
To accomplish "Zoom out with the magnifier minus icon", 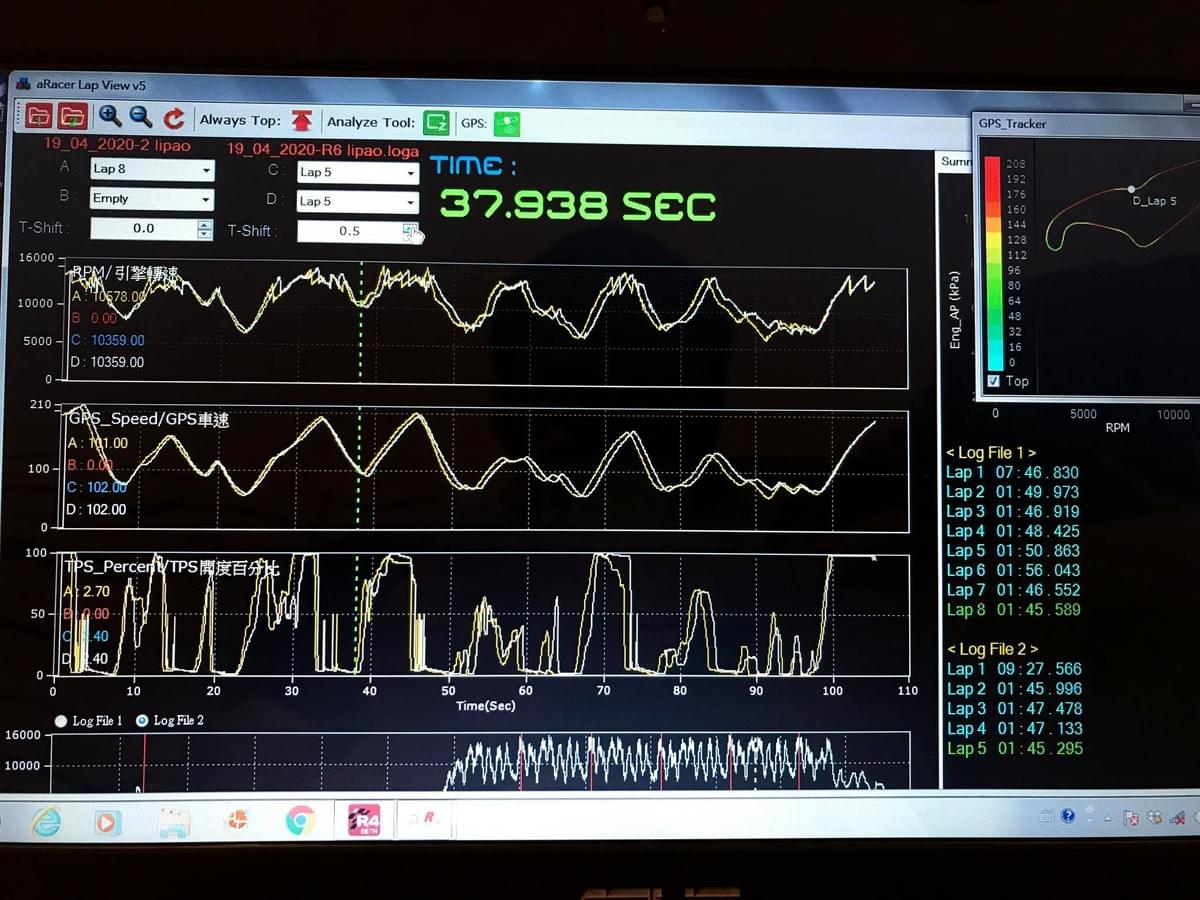I will click(x=141, y=117).
